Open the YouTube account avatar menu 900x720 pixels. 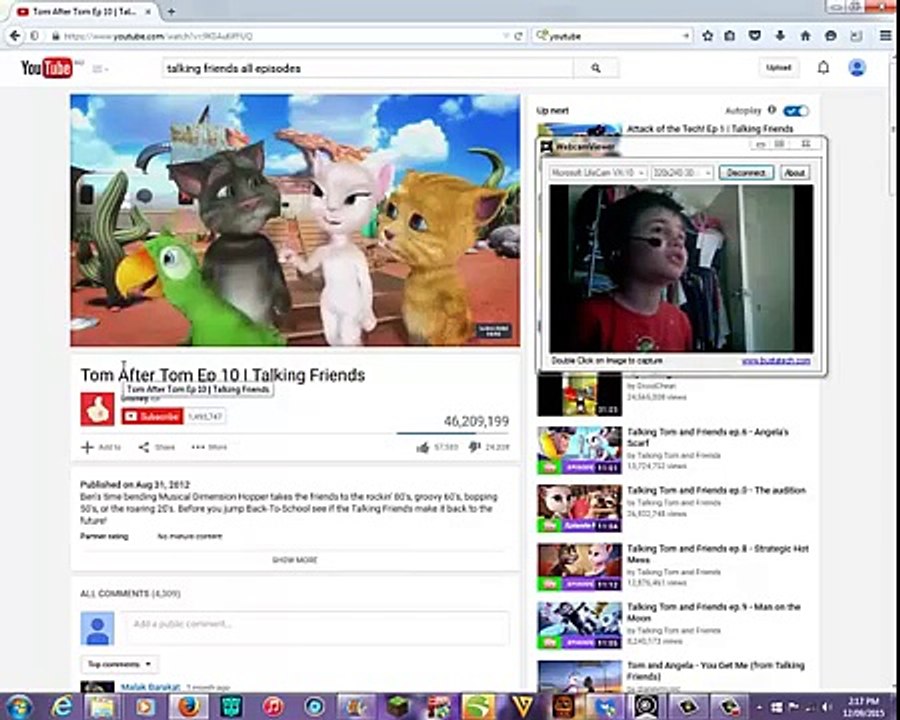[x=857, y=68]
